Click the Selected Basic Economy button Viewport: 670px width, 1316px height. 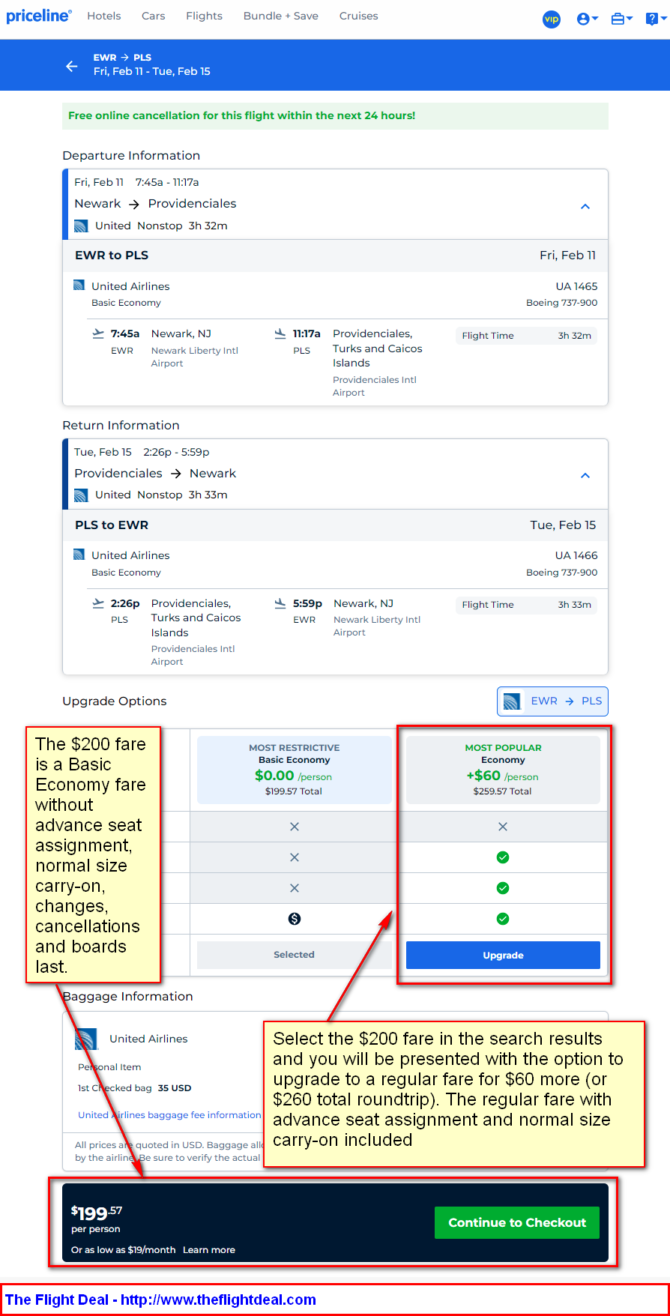(294, 955)
